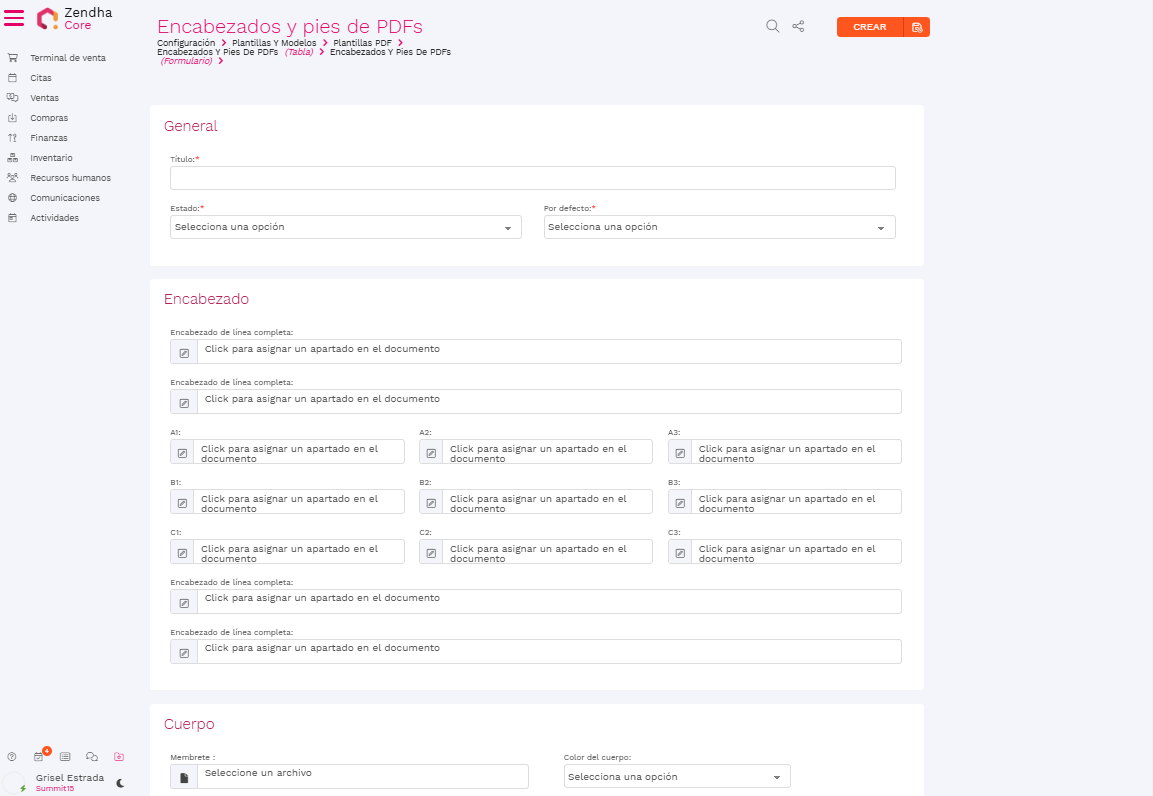The height and width of the screenshot is (796, 1153).
Task: Go to Recursos humanos in sidebar
Action: pos(70,178)
